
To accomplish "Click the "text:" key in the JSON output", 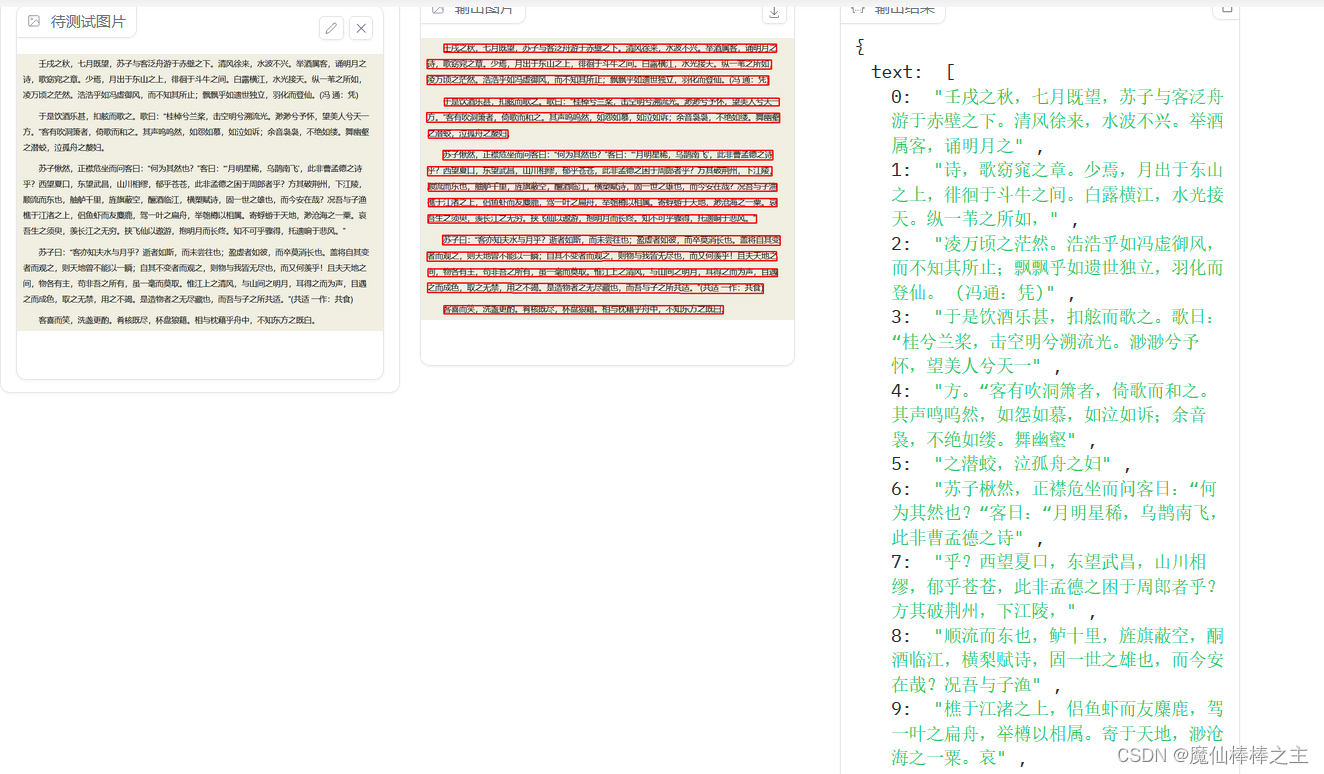I will pos(897,72).
